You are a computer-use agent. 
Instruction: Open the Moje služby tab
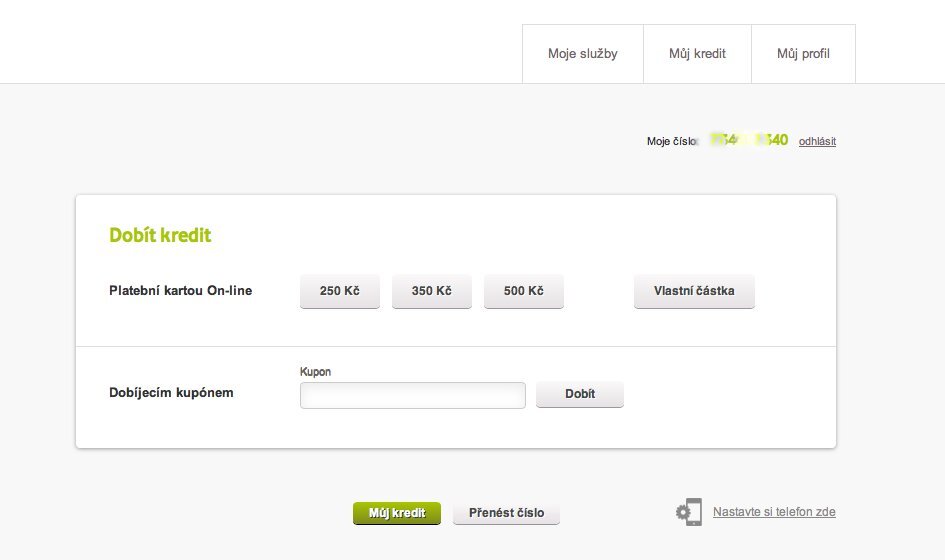(x=582, y=54)
